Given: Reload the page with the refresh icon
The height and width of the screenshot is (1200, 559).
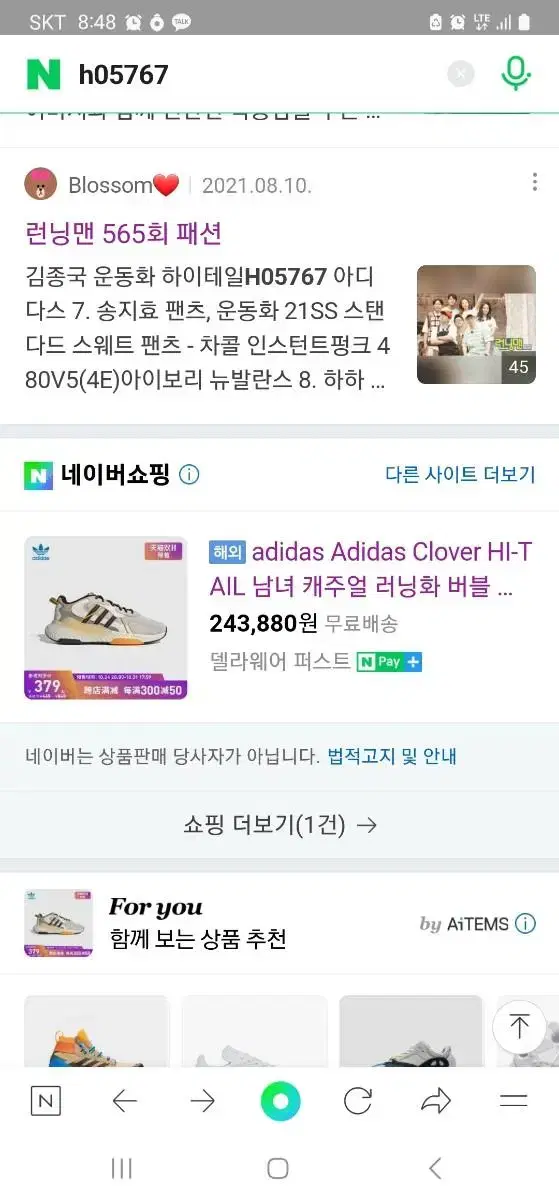Looking at the screenshot, I should (358, 1102).
